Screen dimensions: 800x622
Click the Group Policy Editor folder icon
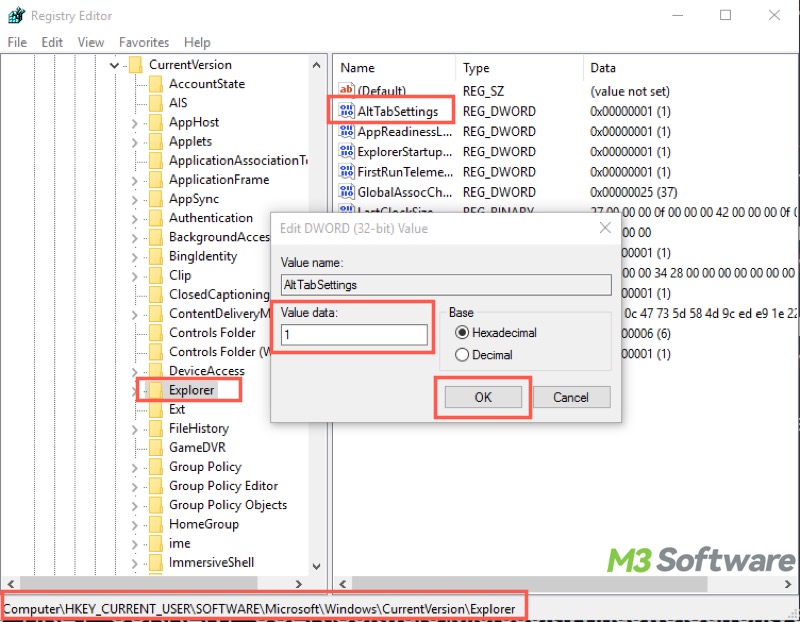pos(156,486)
